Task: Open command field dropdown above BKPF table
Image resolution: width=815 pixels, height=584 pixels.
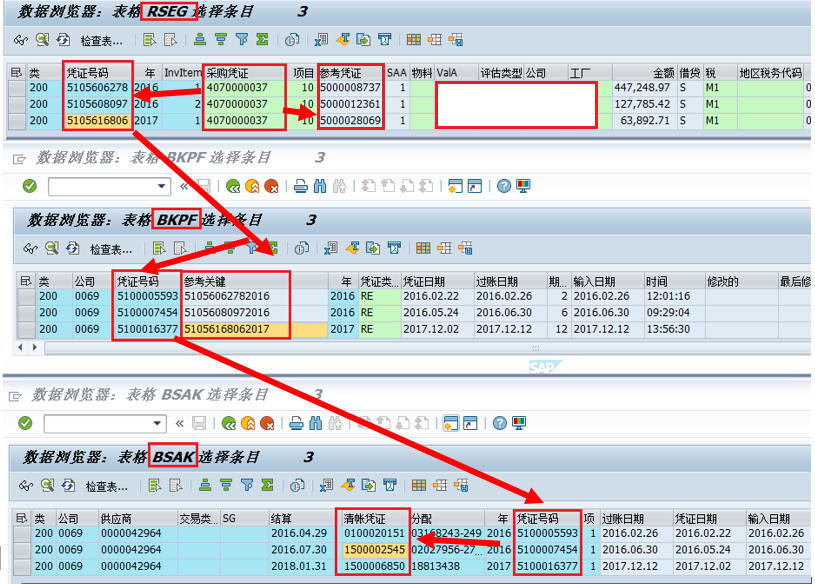Action: click(x=162, y=186)
